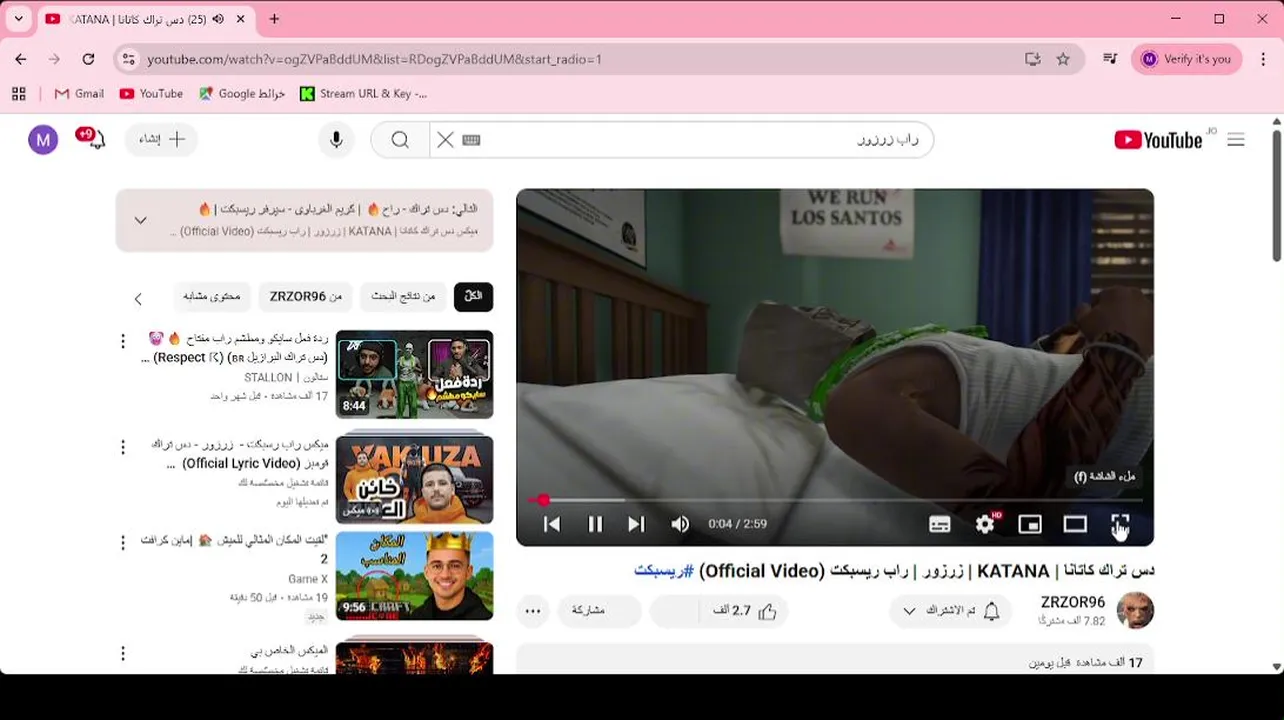
Task: Click 'Verify it's you' profile chip
Action: 1187,59
